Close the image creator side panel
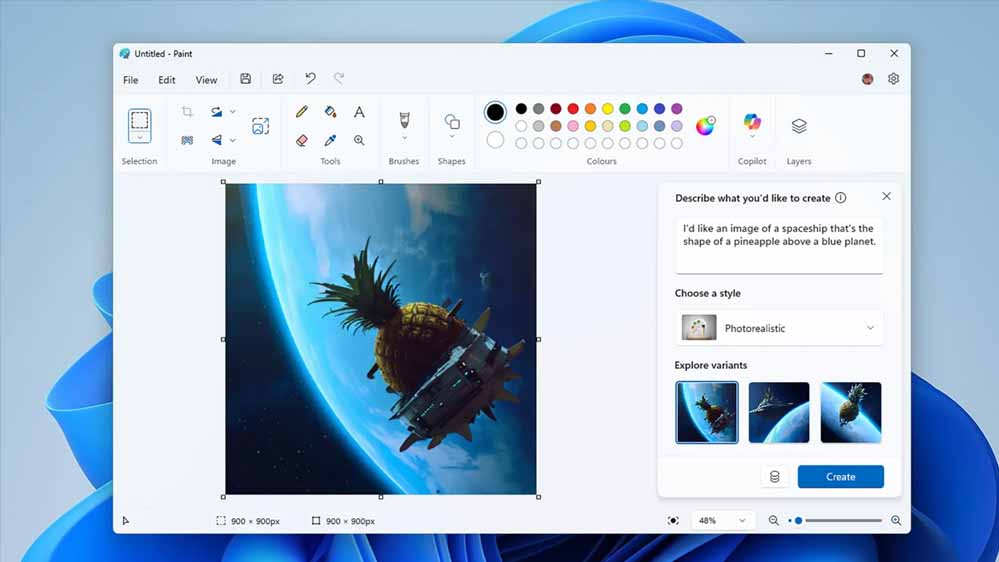Screen dimensions: 999x562 (x=886, y=197)
